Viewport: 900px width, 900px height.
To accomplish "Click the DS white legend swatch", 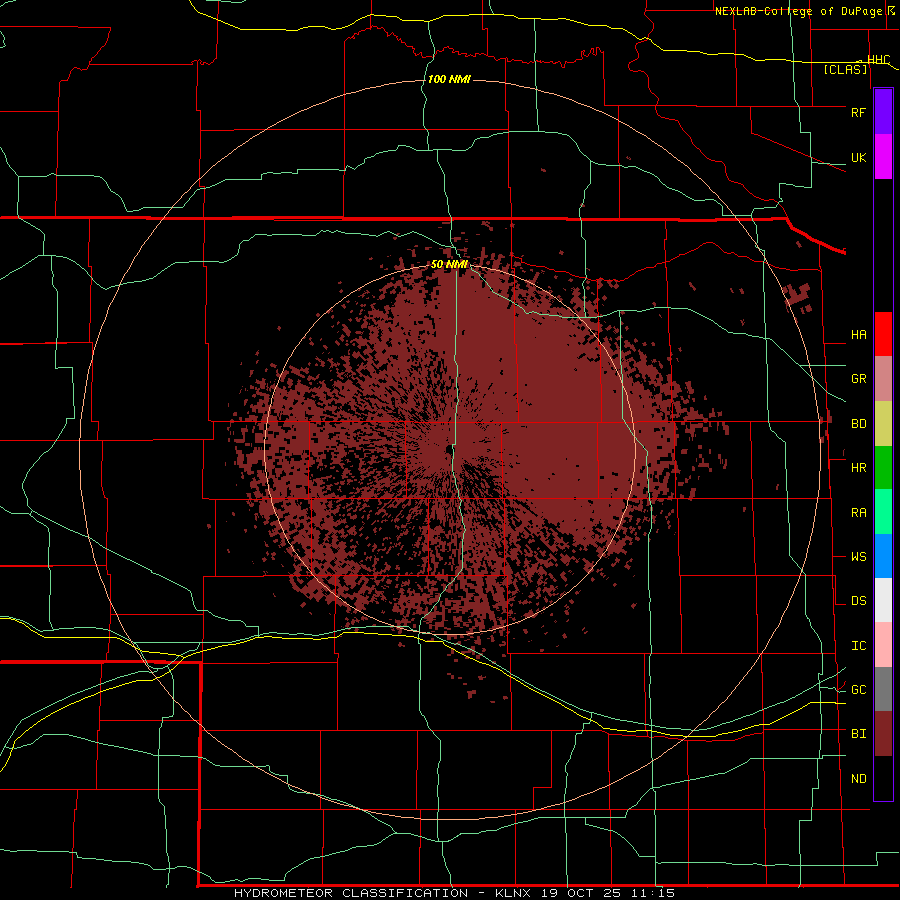I will coord(883,600).
